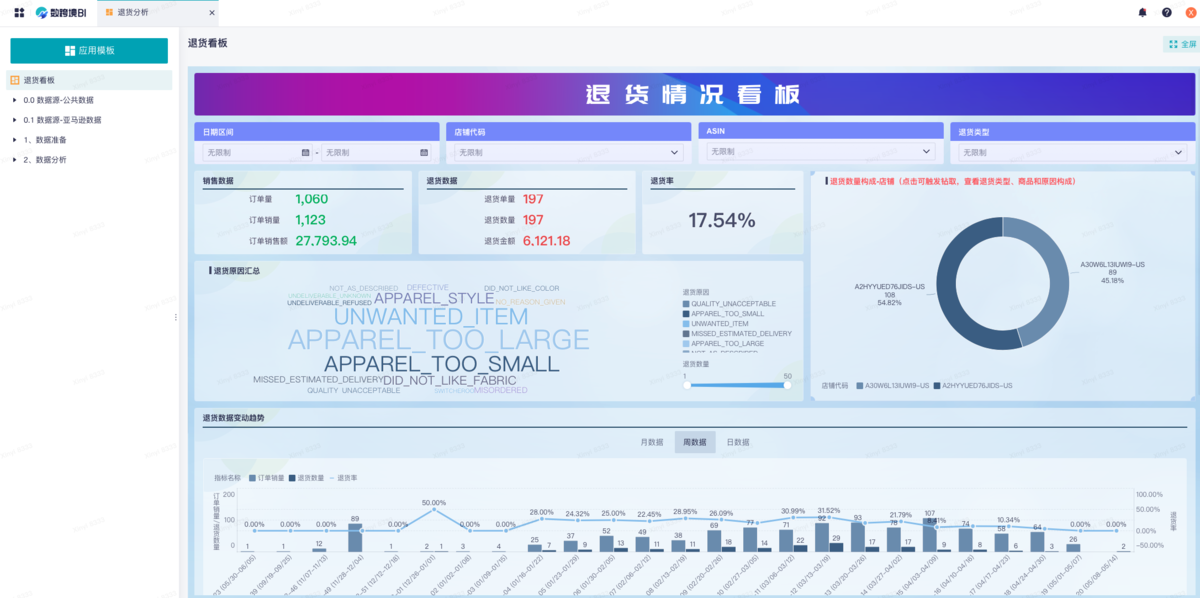Click the 退货数量 slider track middle

coord(737,385)
